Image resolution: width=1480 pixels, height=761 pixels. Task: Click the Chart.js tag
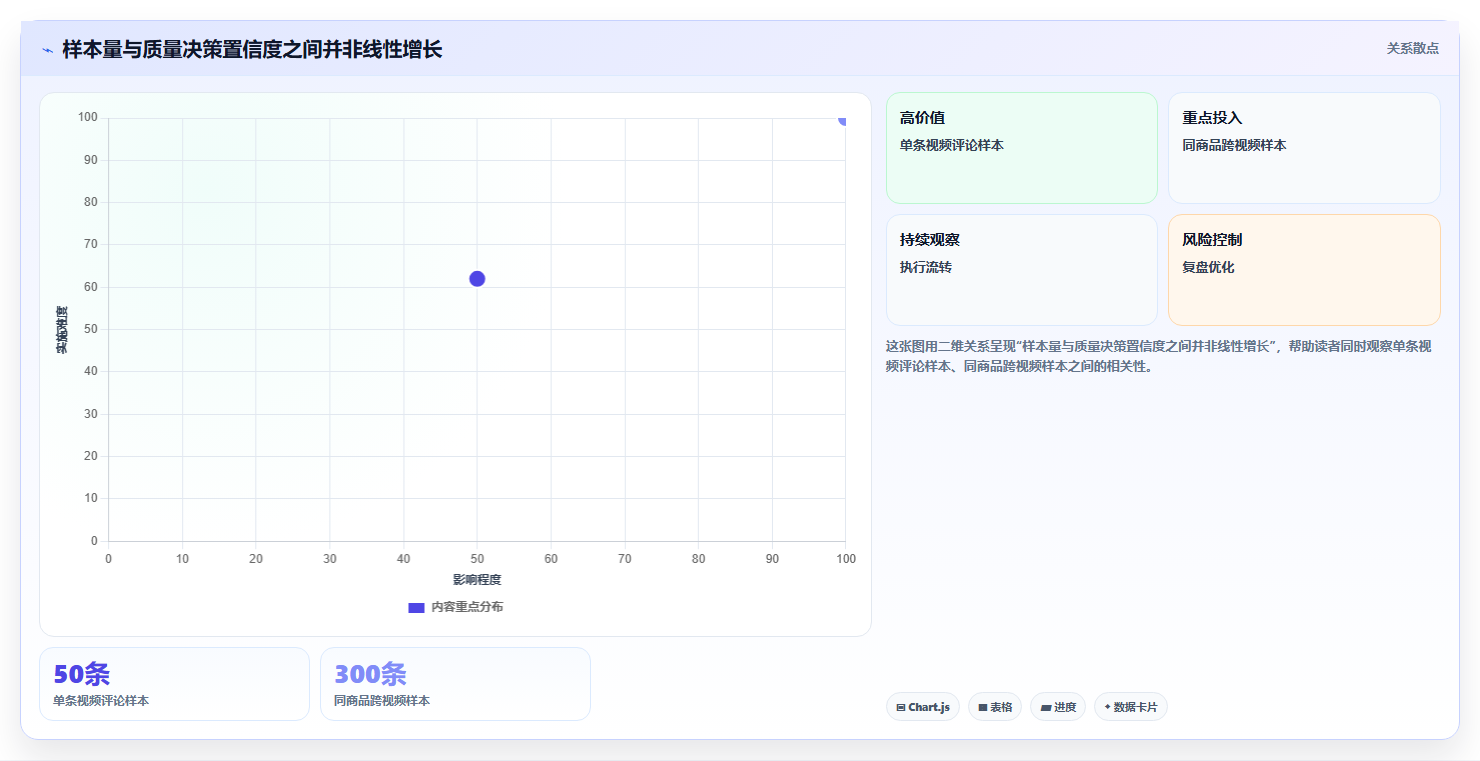(x=923, y=707)
